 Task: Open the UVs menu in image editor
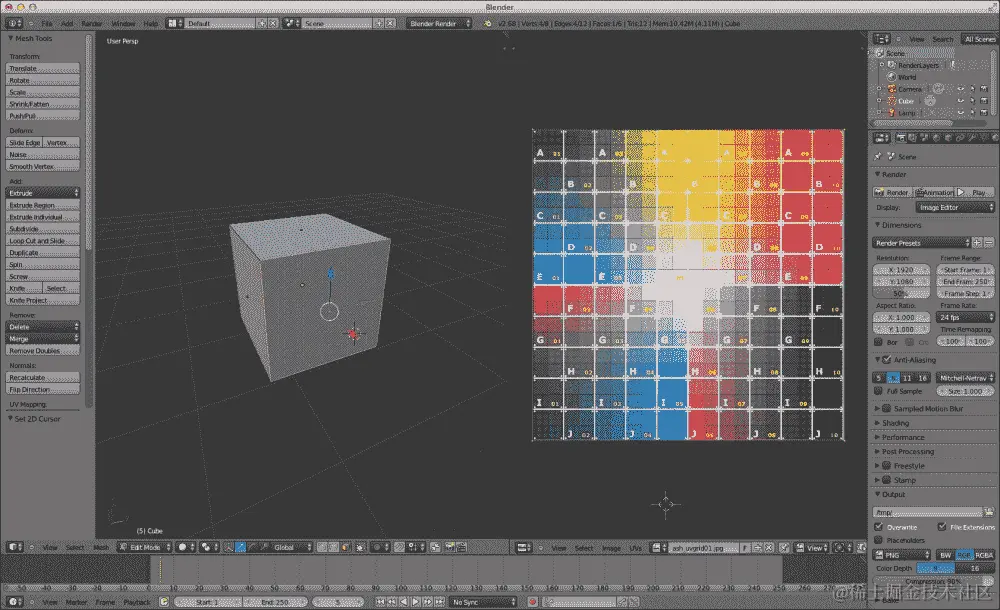[636, 547]
